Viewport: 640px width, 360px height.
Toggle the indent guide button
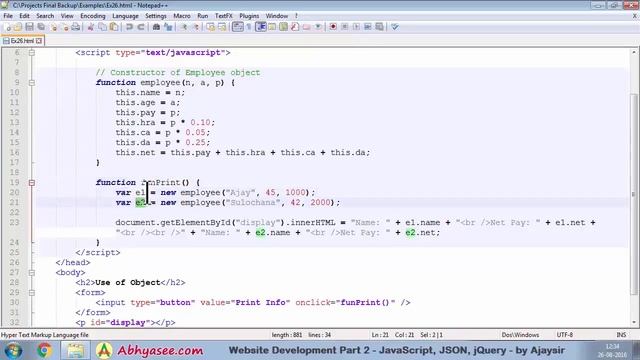260,27
